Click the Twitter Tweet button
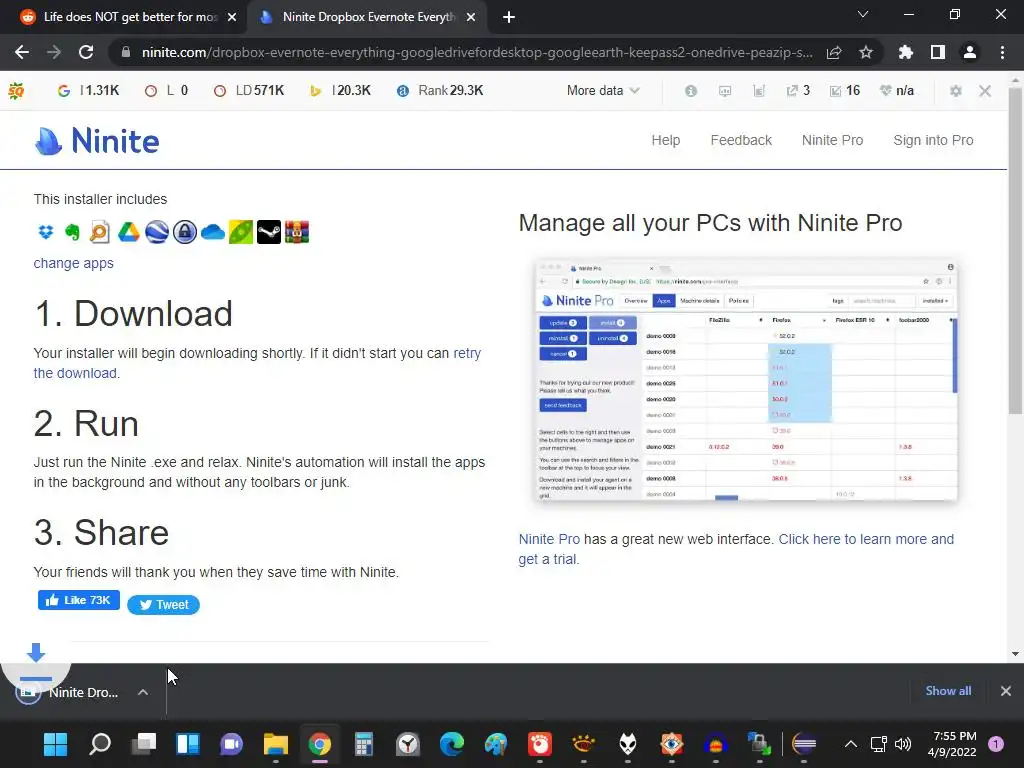1024x768 pixels. (163, 605)
